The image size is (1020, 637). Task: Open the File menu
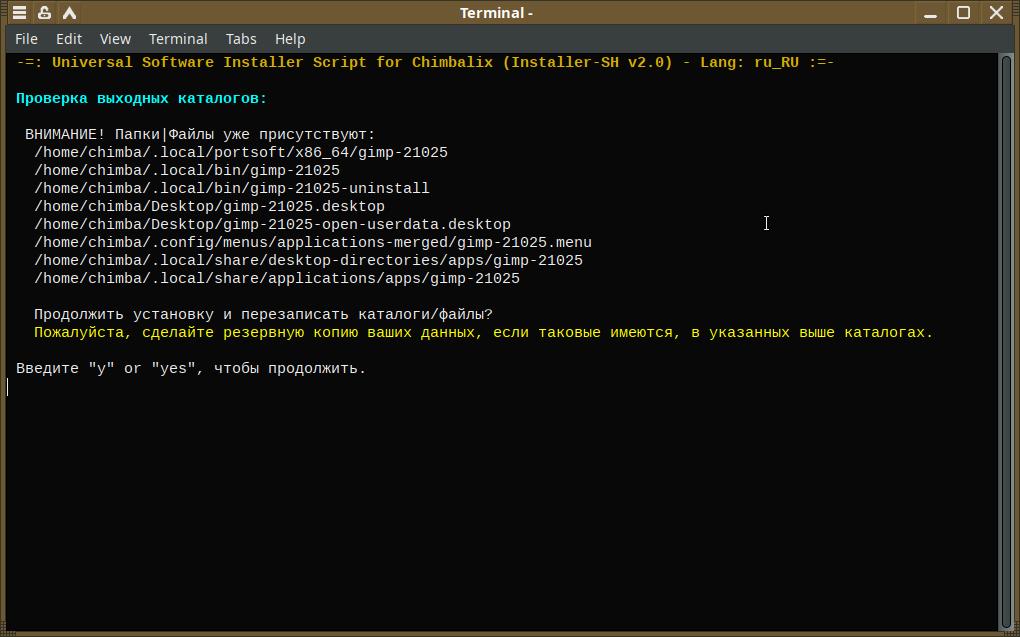26,39
